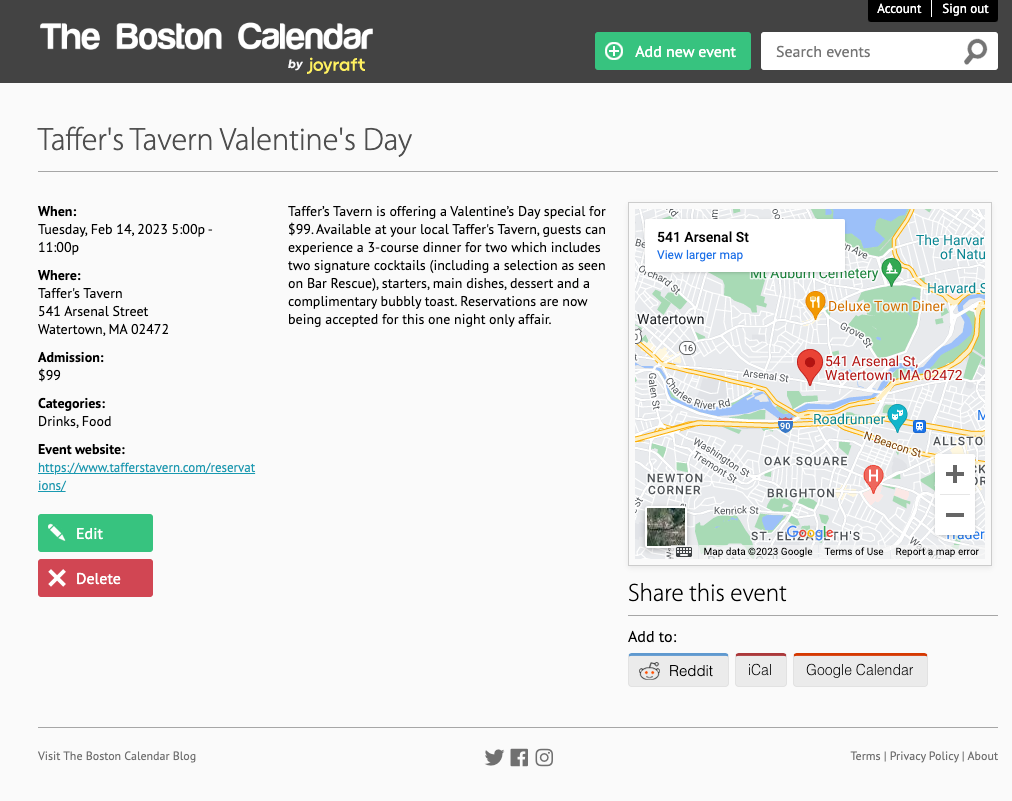Open the Account link
Viewport: 1012px width, 801px height.
898,9
